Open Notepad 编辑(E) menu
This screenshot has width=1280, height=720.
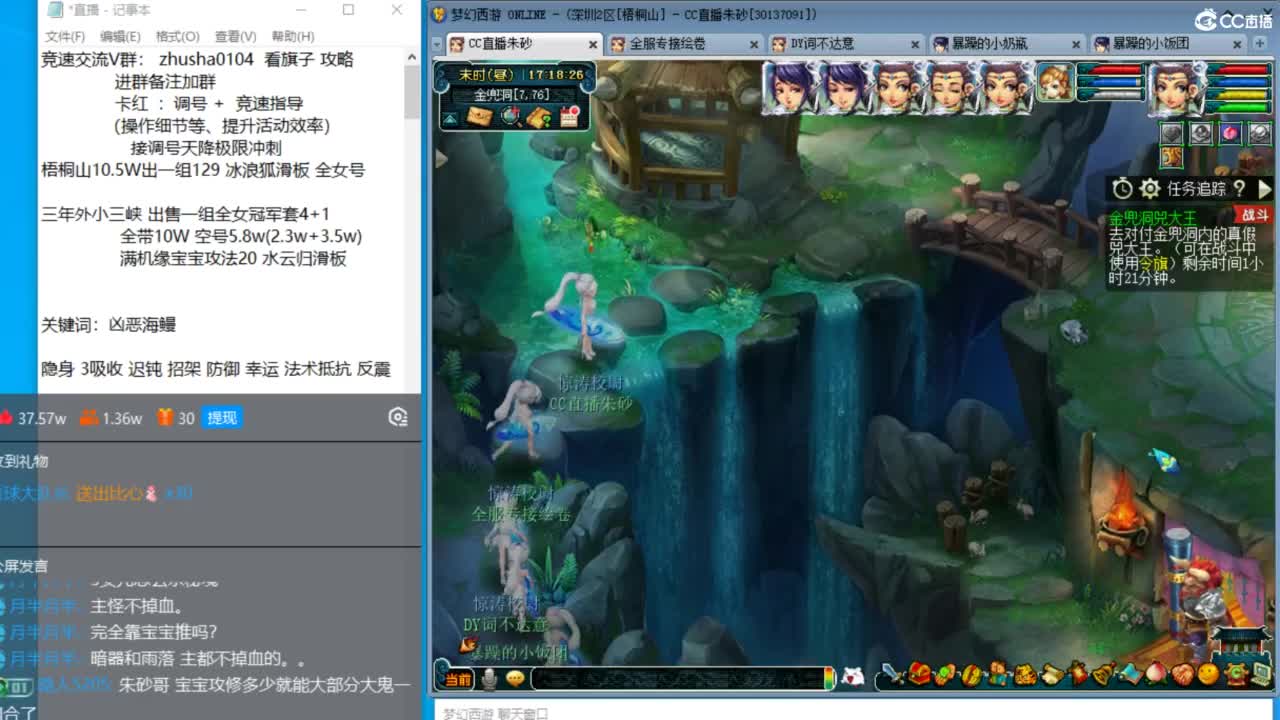[120, 36]
